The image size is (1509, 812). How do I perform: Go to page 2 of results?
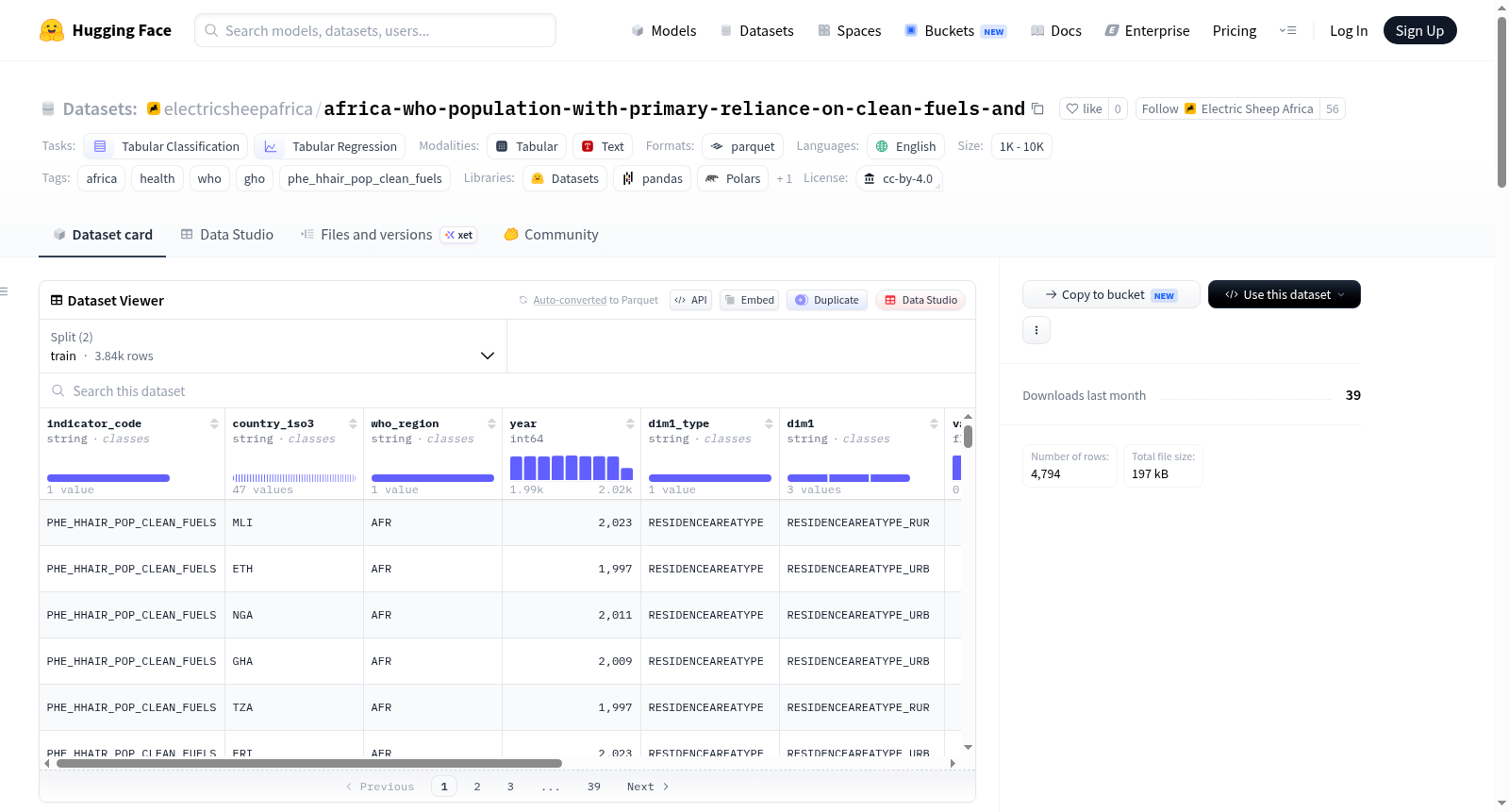[x=477, y=787]
